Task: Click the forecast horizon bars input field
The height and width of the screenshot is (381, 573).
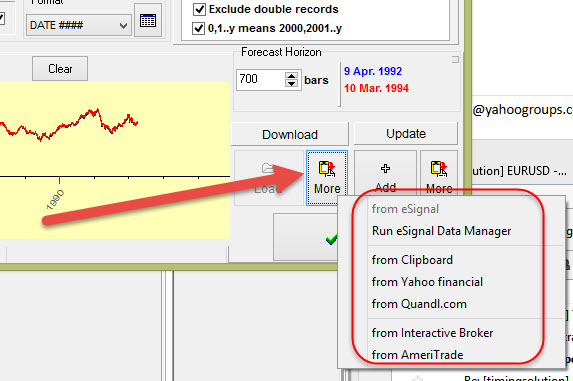Action: [x=261, y=80]
